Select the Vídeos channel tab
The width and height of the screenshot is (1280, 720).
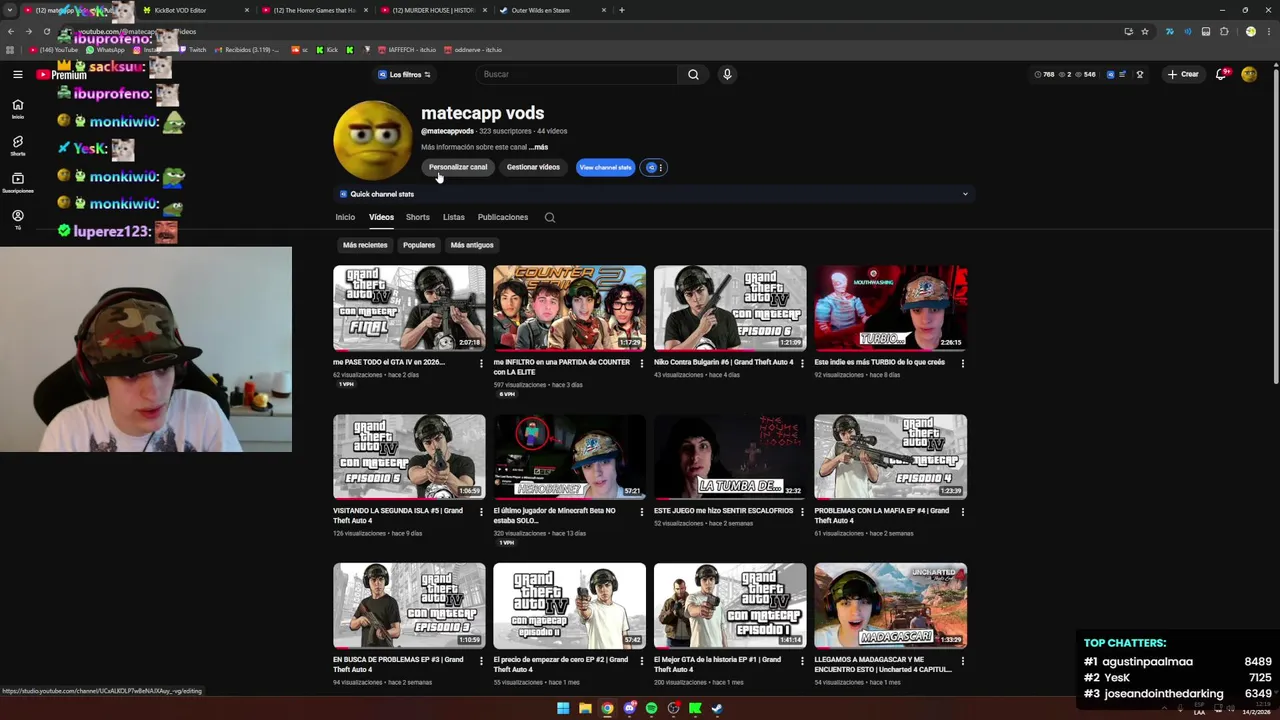(381, 217)
